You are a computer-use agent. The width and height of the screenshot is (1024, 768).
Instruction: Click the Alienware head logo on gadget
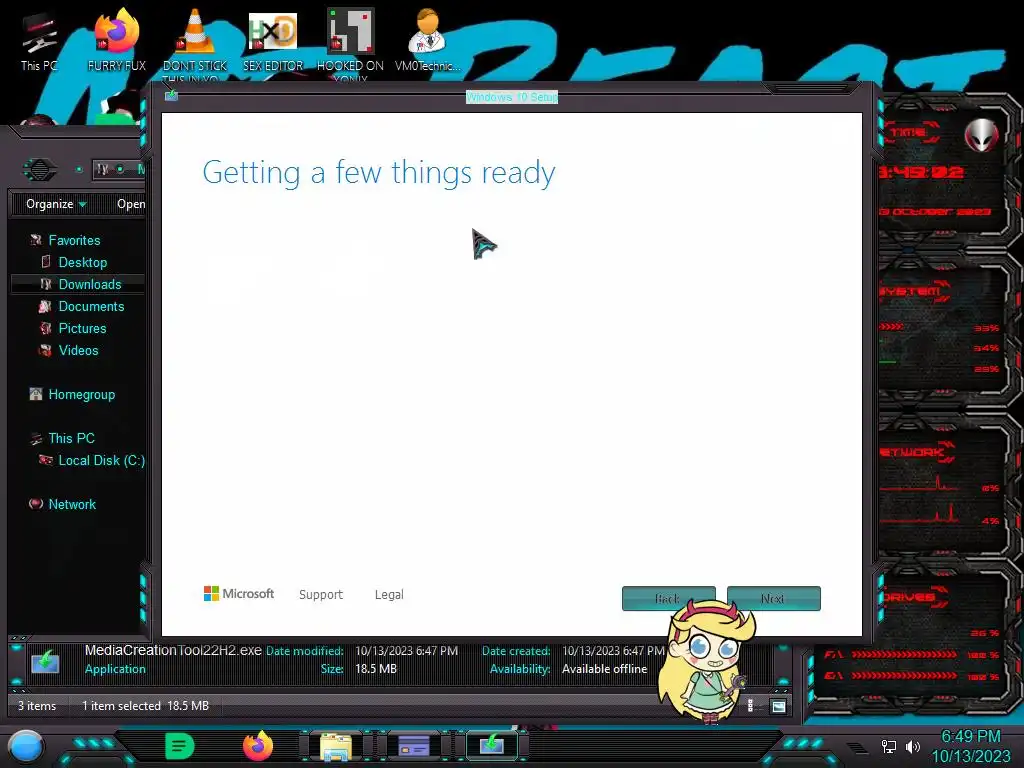point(981,135)
